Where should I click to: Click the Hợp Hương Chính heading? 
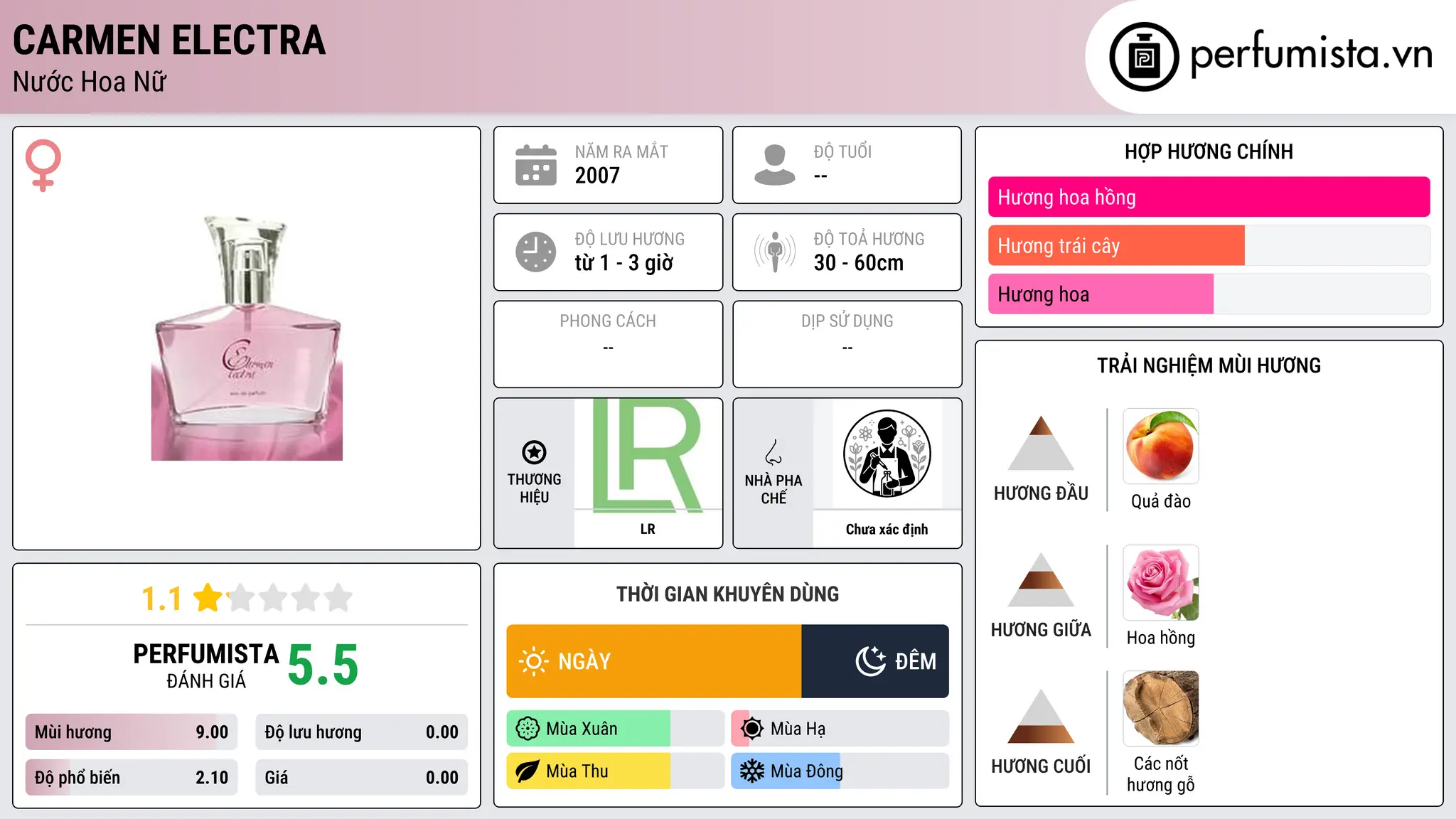(1209, 151)
